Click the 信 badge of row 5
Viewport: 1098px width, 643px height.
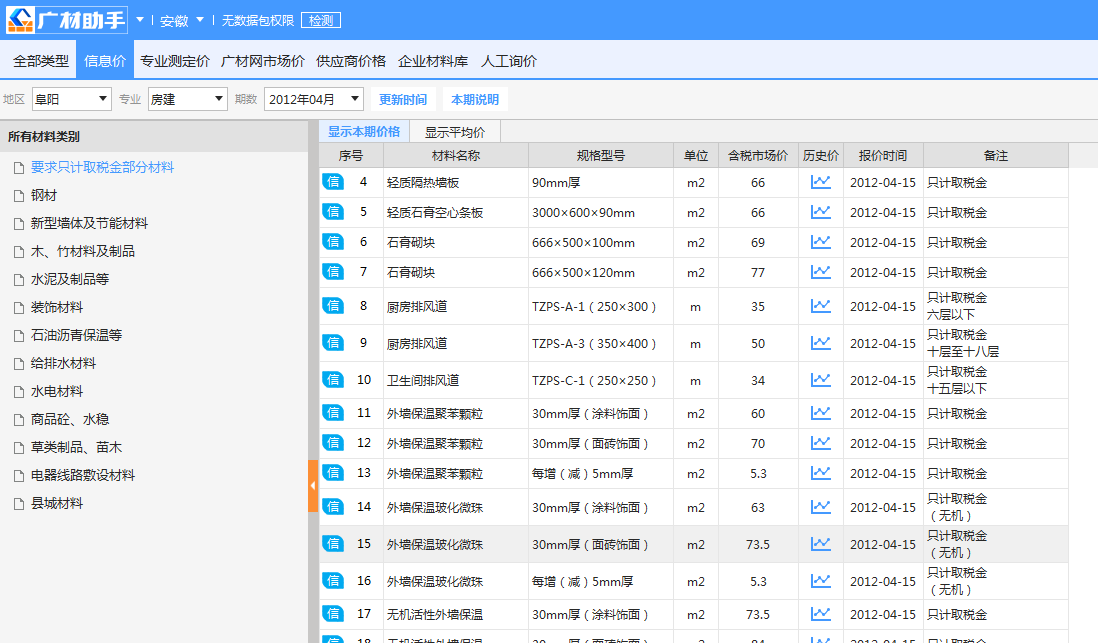333,212
